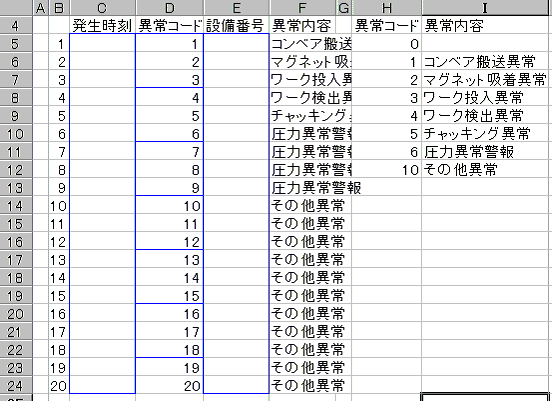The image size is (552, 401).
Task: Click the 異常コード header in column D
Action: (x=169, y=25)
